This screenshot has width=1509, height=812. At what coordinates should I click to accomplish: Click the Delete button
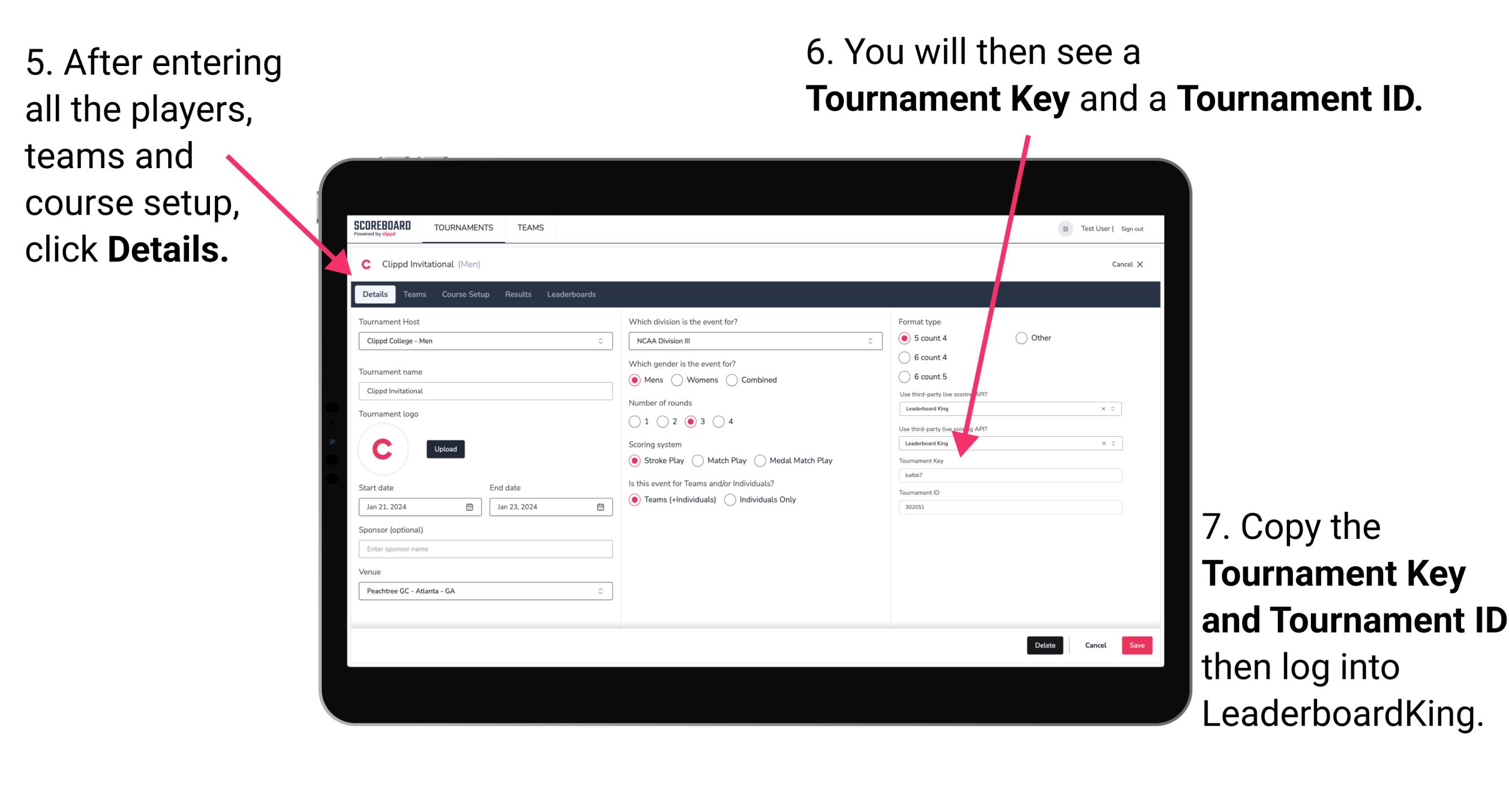(x=1044, y=645)
